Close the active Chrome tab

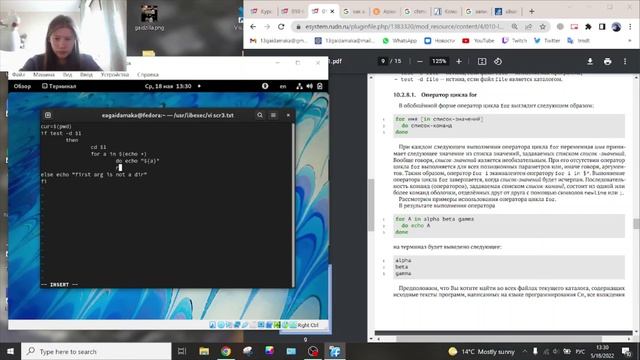pos(332,11)
